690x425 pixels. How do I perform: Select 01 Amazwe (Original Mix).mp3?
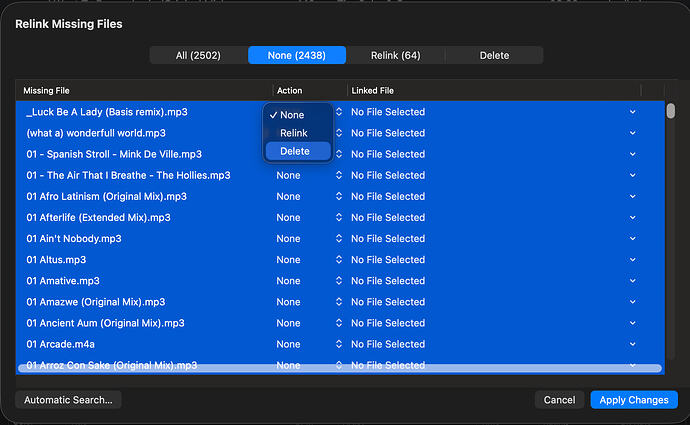click(x=96, y=302)
